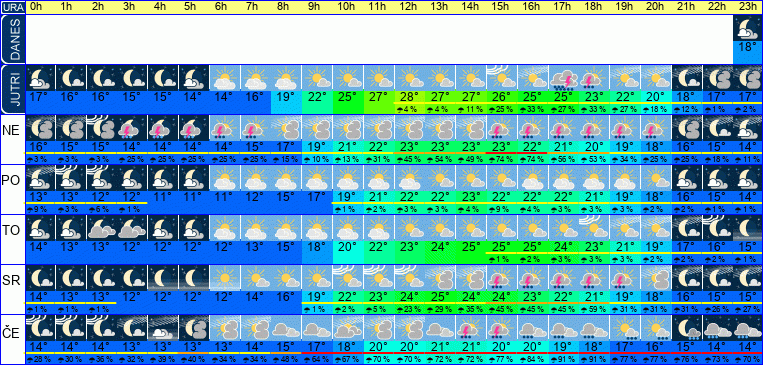Image resolution: width=763 pixels, height=365 pixels.
Task: Click the TO 23h clear moon icon
Action: tap(748, 228)
